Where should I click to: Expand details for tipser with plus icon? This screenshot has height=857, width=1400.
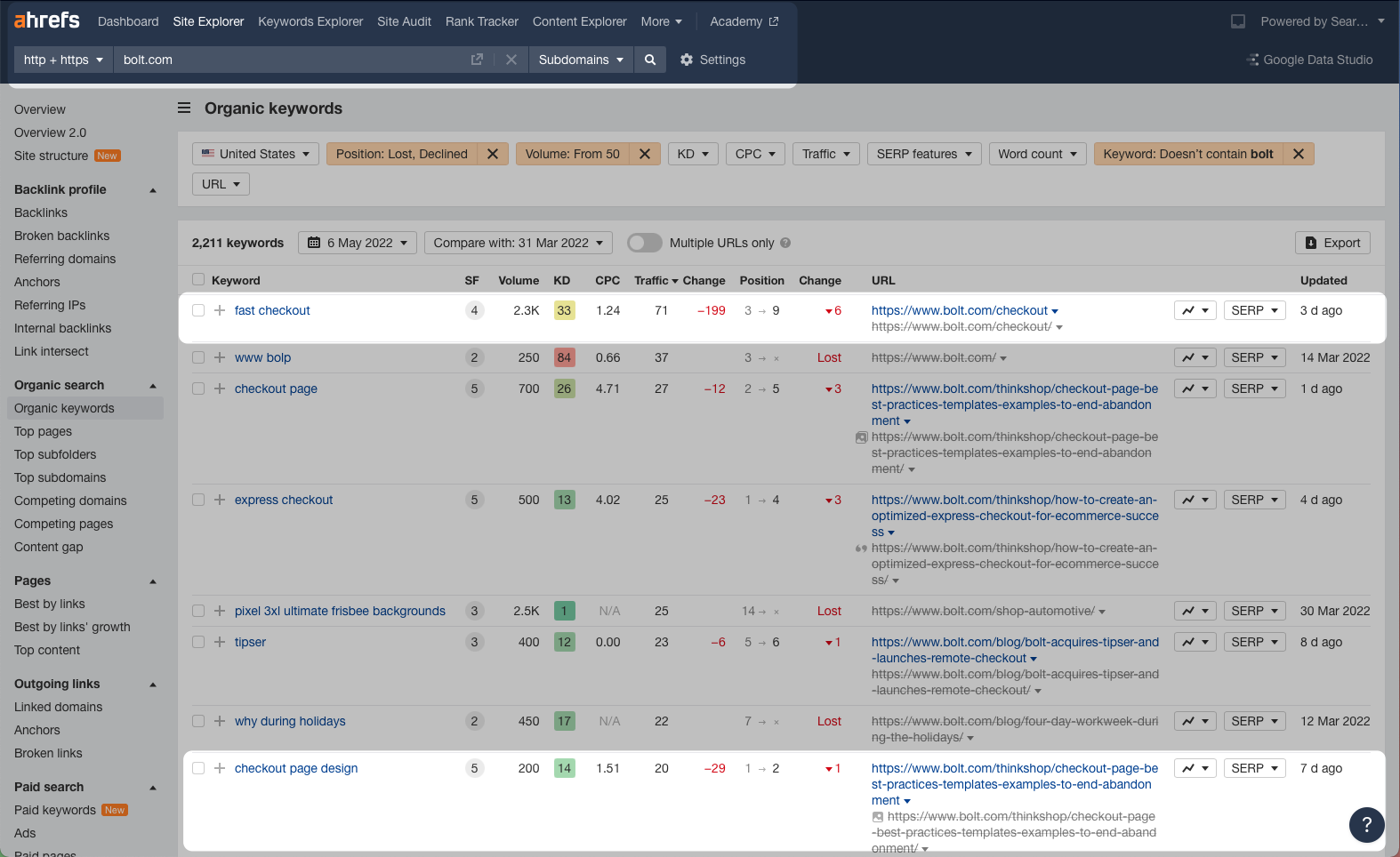[x=220, y=642]
